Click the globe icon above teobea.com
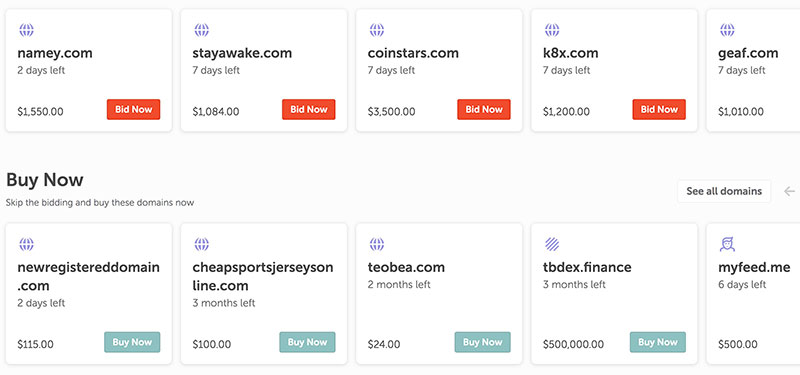Screen dimensions: 800x375 pos(377,244)
